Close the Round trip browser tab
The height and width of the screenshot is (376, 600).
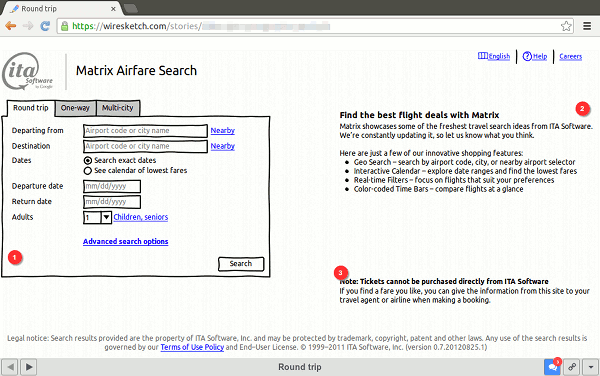pyautogui.click(x=113, y=8)
